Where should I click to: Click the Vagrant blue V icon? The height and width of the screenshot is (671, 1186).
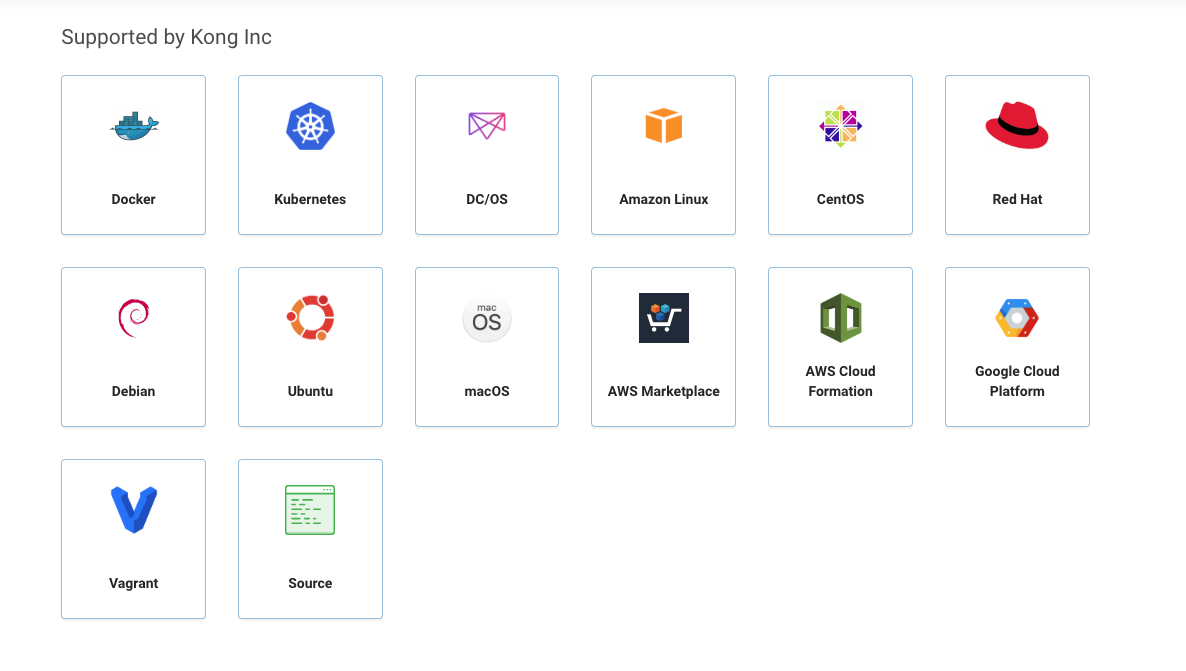click(x=134, y=510)
